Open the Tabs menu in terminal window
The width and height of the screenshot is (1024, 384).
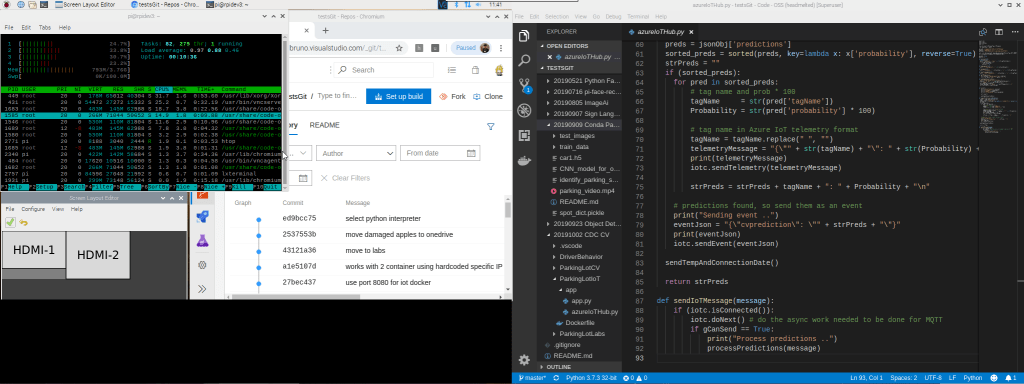[45, 28]
